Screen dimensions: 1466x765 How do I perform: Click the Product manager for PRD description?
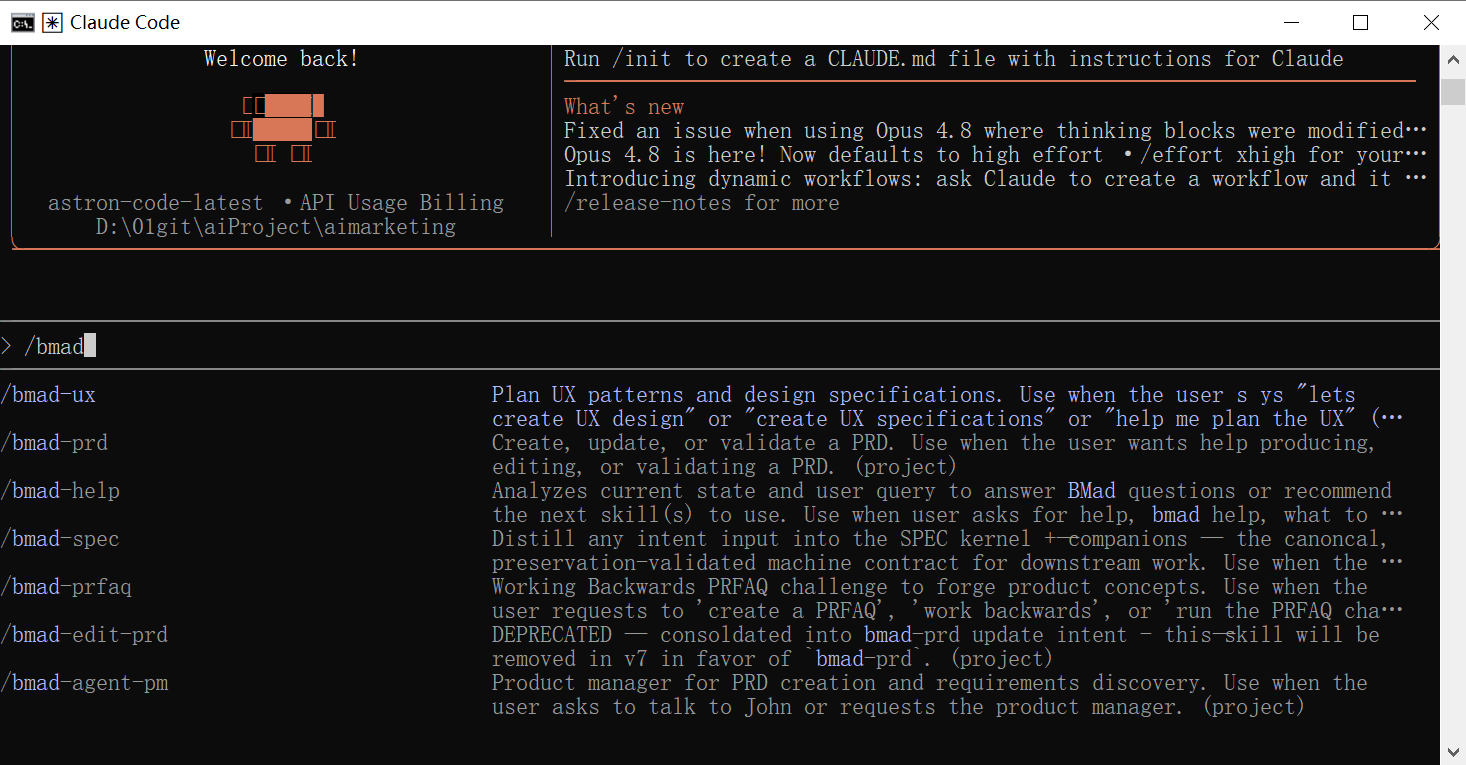point(930,695)
